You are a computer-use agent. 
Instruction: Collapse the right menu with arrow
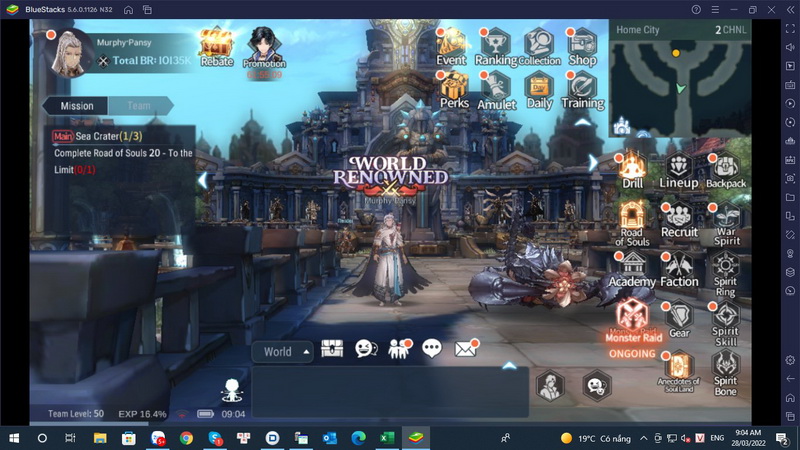coord(593,162)
